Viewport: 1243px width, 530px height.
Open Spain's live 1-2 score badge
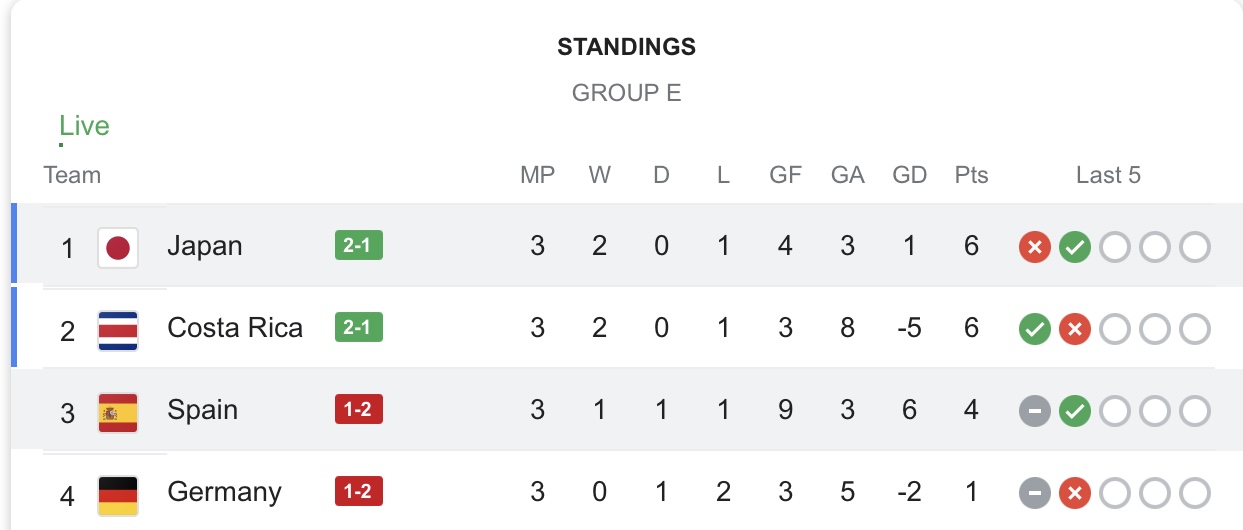pyautogui.click(x=359, y=409)
